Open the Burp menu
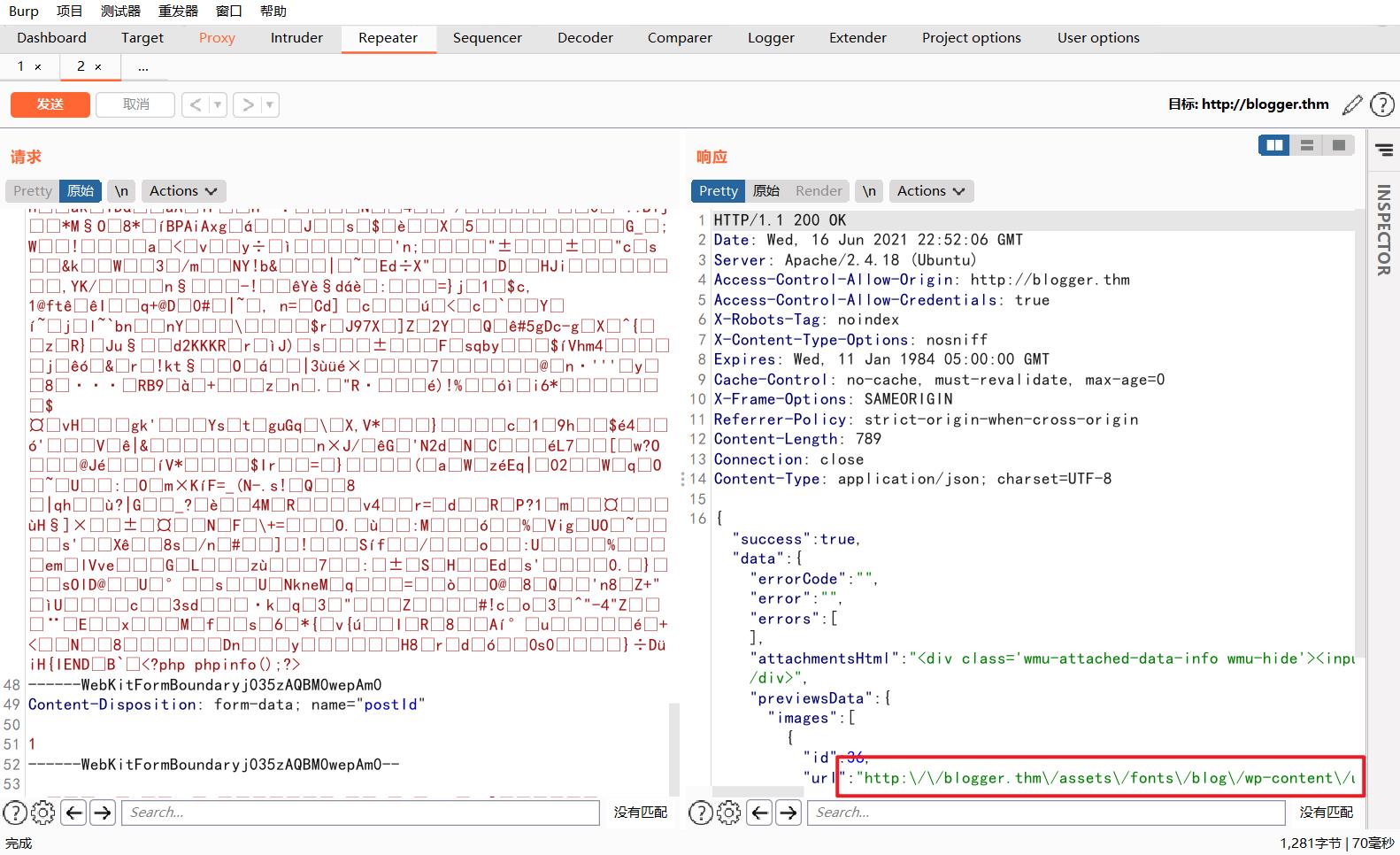Image resolution: width=1400 pixels, height=855 pixels. (24, 11)
